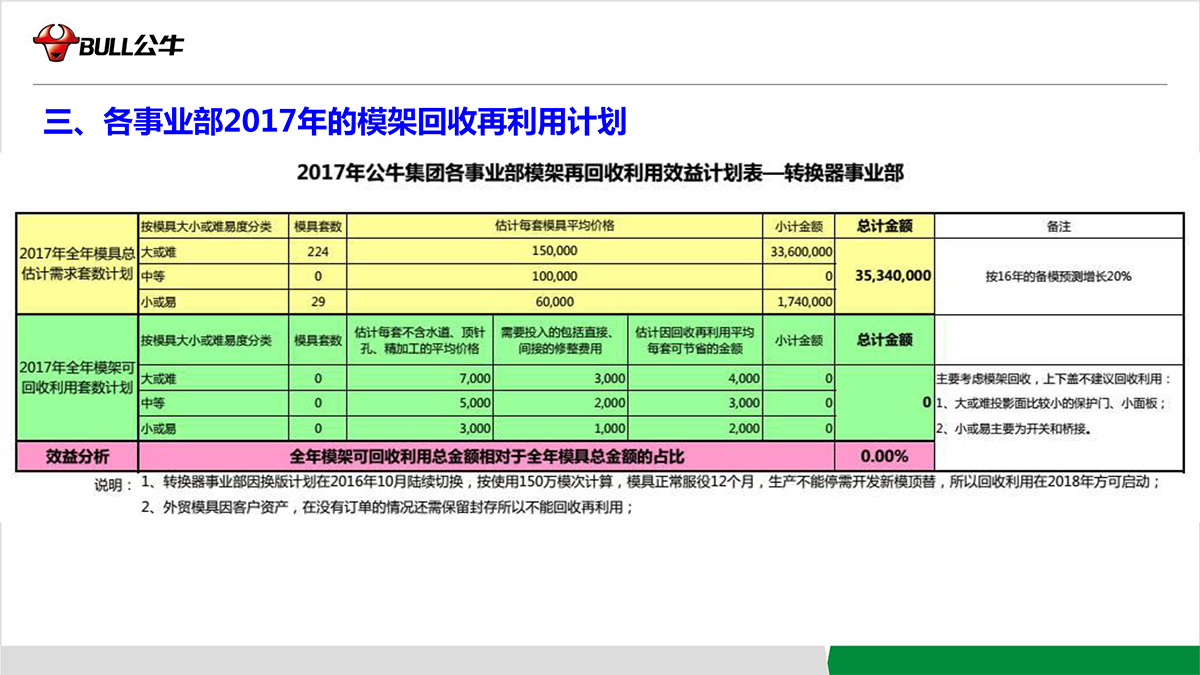Image resolution: width=1200 pixels, height=675 pixels.
Task: Click the mold count value 29
Action: pyautogui.click(x=318, y=301)
